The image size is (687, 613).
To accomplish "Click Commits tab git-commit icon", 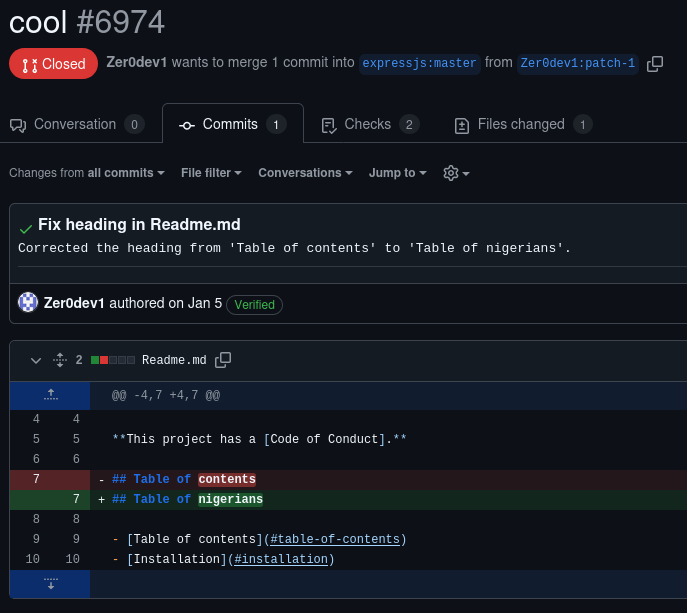I will (x=187, y=126).
